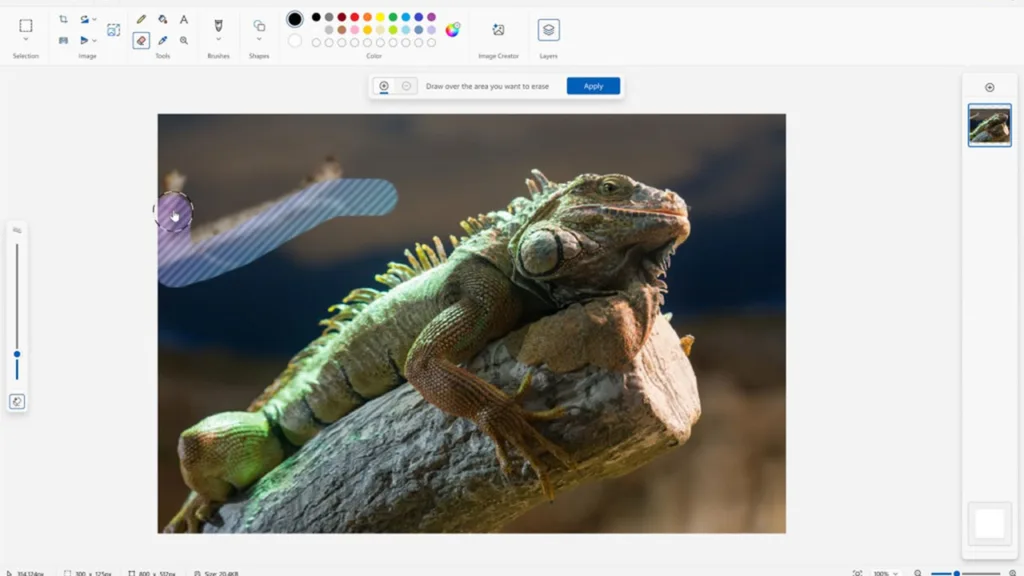Pick the purple palette color
This screenshot has width=1024, height=576.
431,17
